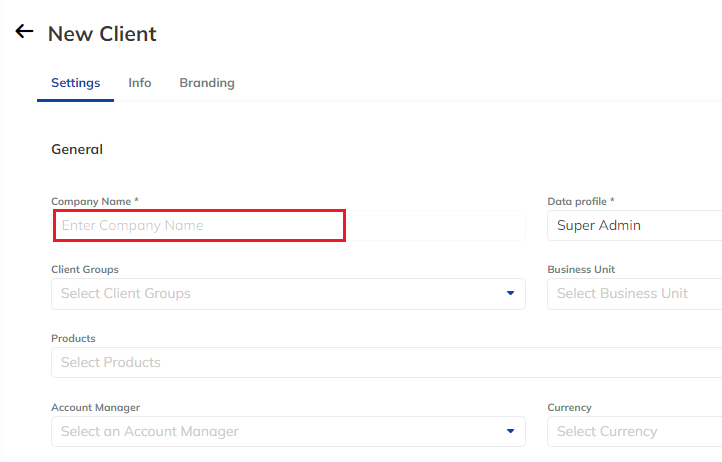The height and width of the screenshot is (462, 722).
Task: Open the Select Client Groups dropdown
Action: point(288,294)
